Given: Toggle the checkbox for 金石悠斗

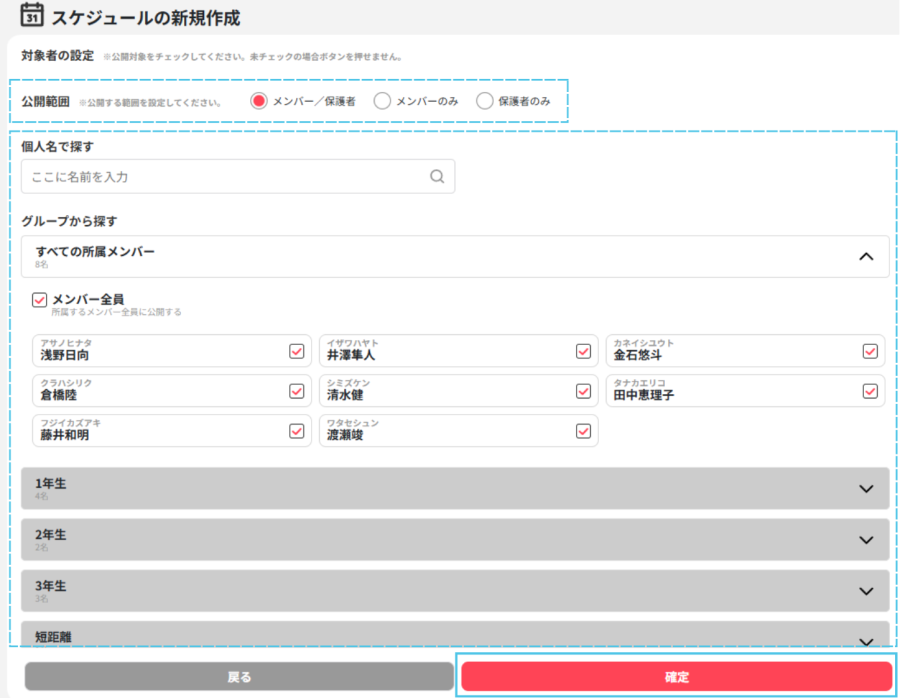Looking at the screenshot, I should [x=870, y=351].
